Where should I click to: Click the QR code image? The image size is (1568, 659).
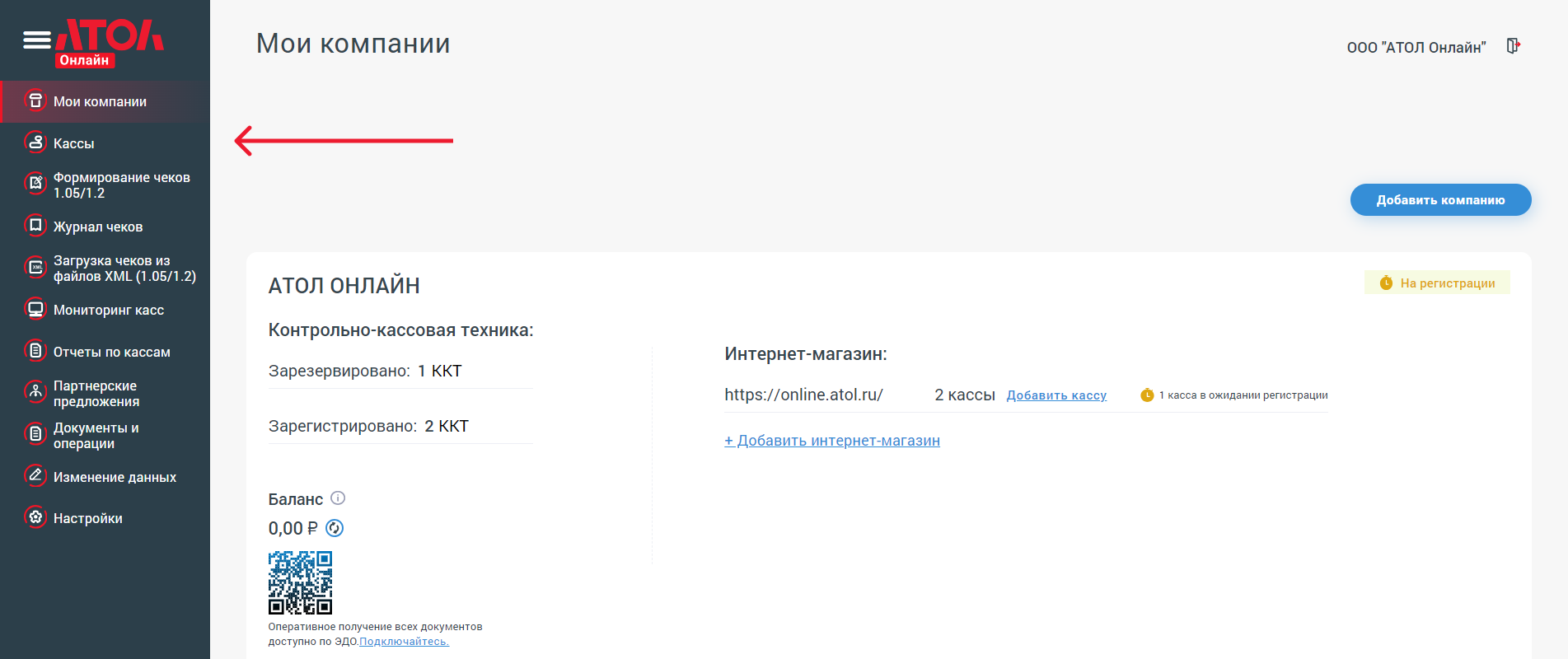click(300, 582)
